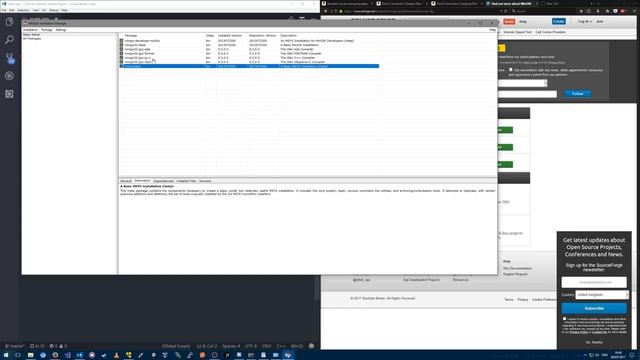Screen dimensions: 640x360
Task: Open Search icon in VS Code sidebar
Action: pos(9,40)
